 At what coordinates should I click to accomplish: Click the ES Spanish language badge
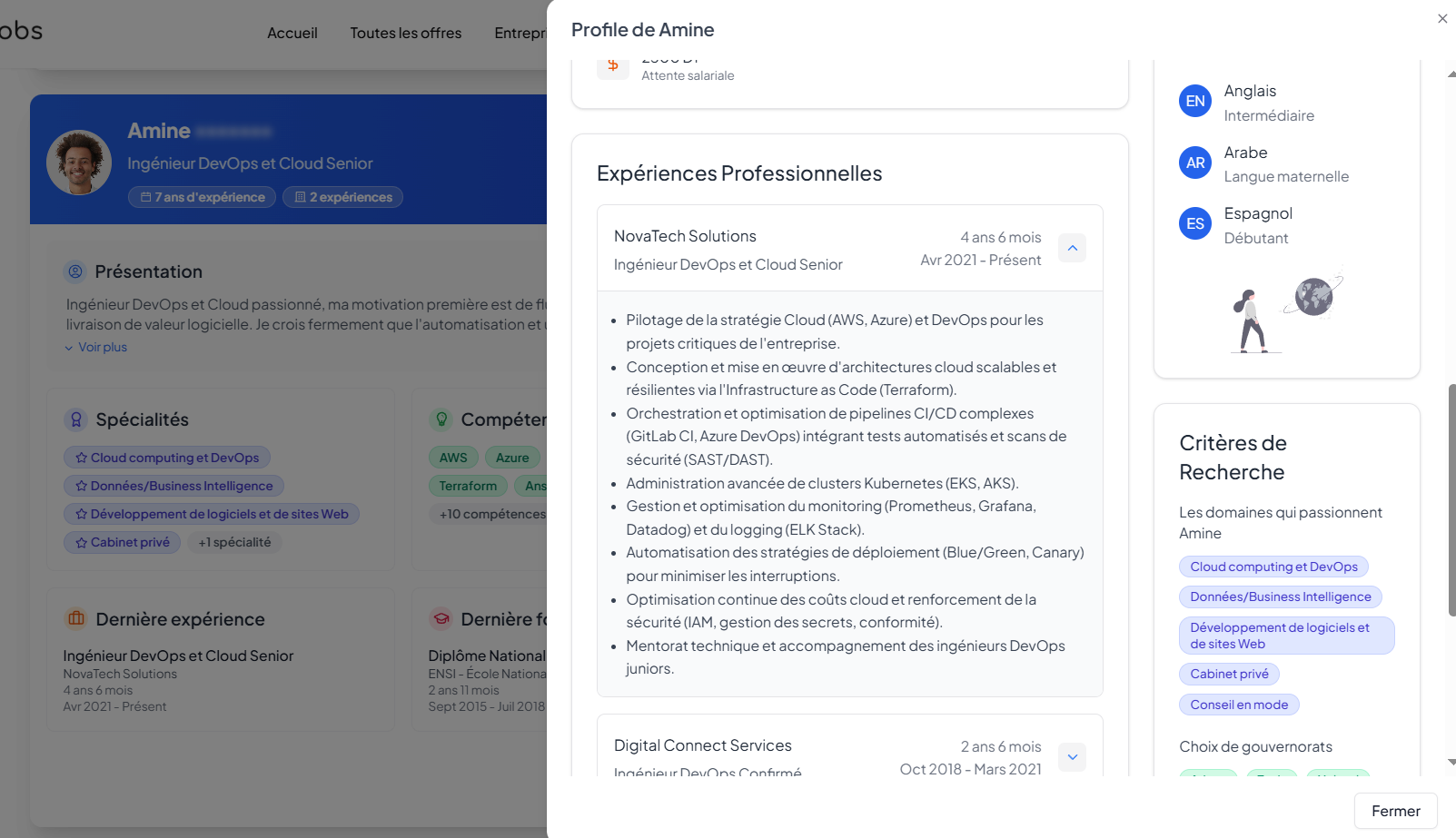[x=1195, y=223]
